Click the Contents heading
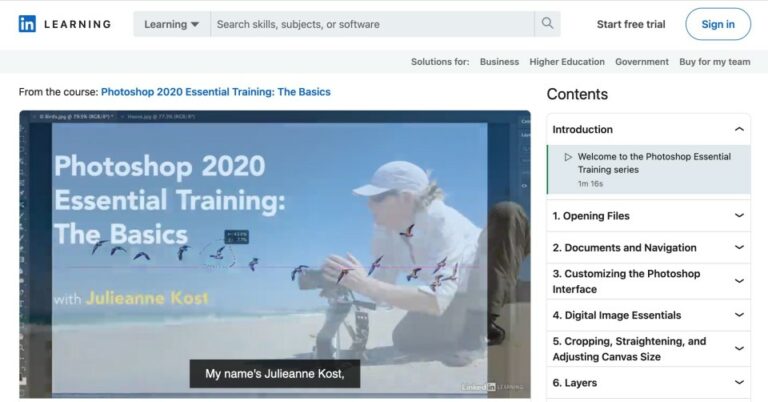This screenshot has height=402, width=768. tap(577, 94)
